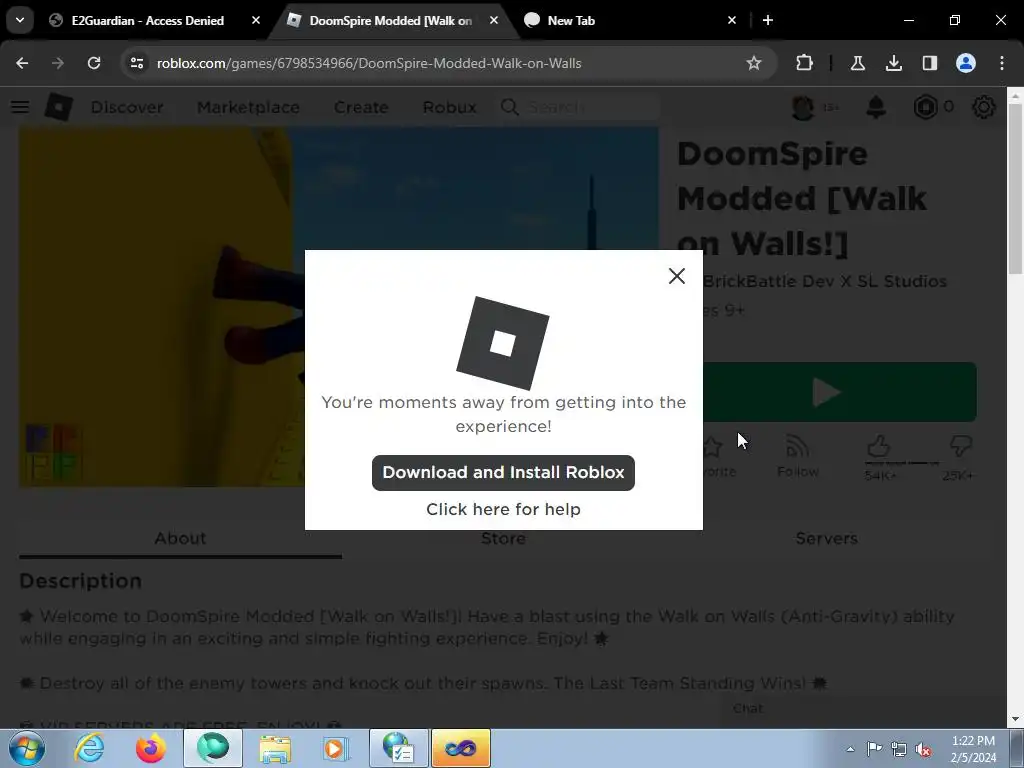The image size is (1024, 768).
Task: Bookmark this page with the star icon
Action: tap(754, 63)
